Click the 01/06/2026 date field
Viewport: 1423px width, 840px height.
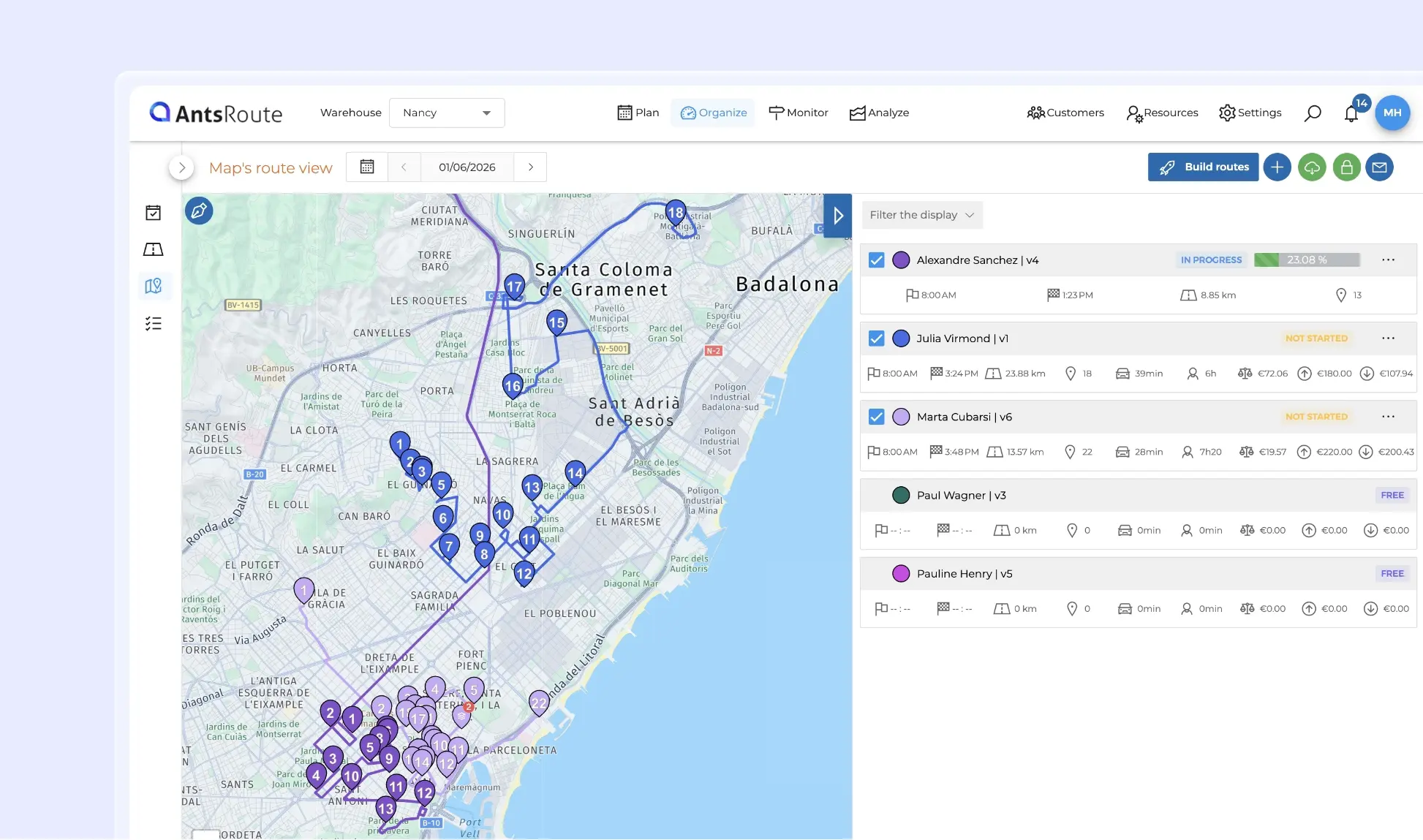point(467,167)
